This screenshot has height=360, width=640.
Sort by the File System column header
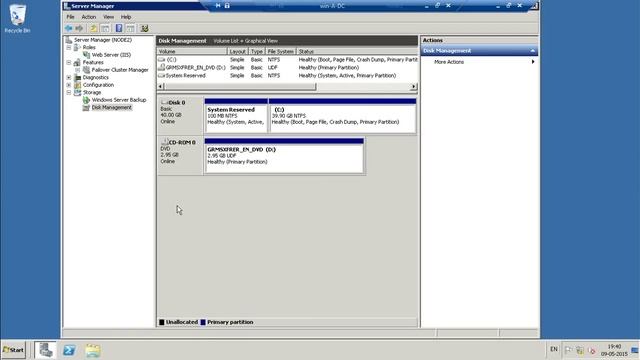(280, 51)
